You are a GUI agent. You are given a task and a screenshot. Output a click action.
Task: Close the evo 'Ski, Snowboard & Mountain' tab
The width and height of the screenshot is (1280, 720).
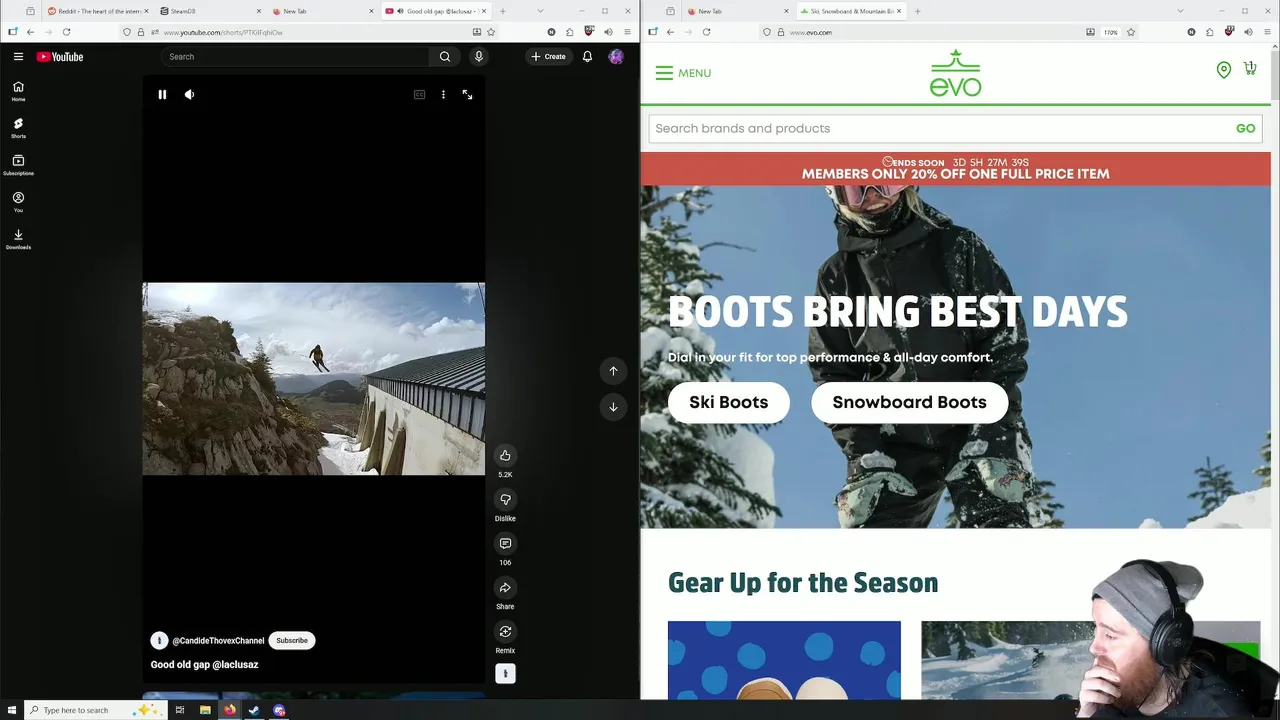coord(899,11)
